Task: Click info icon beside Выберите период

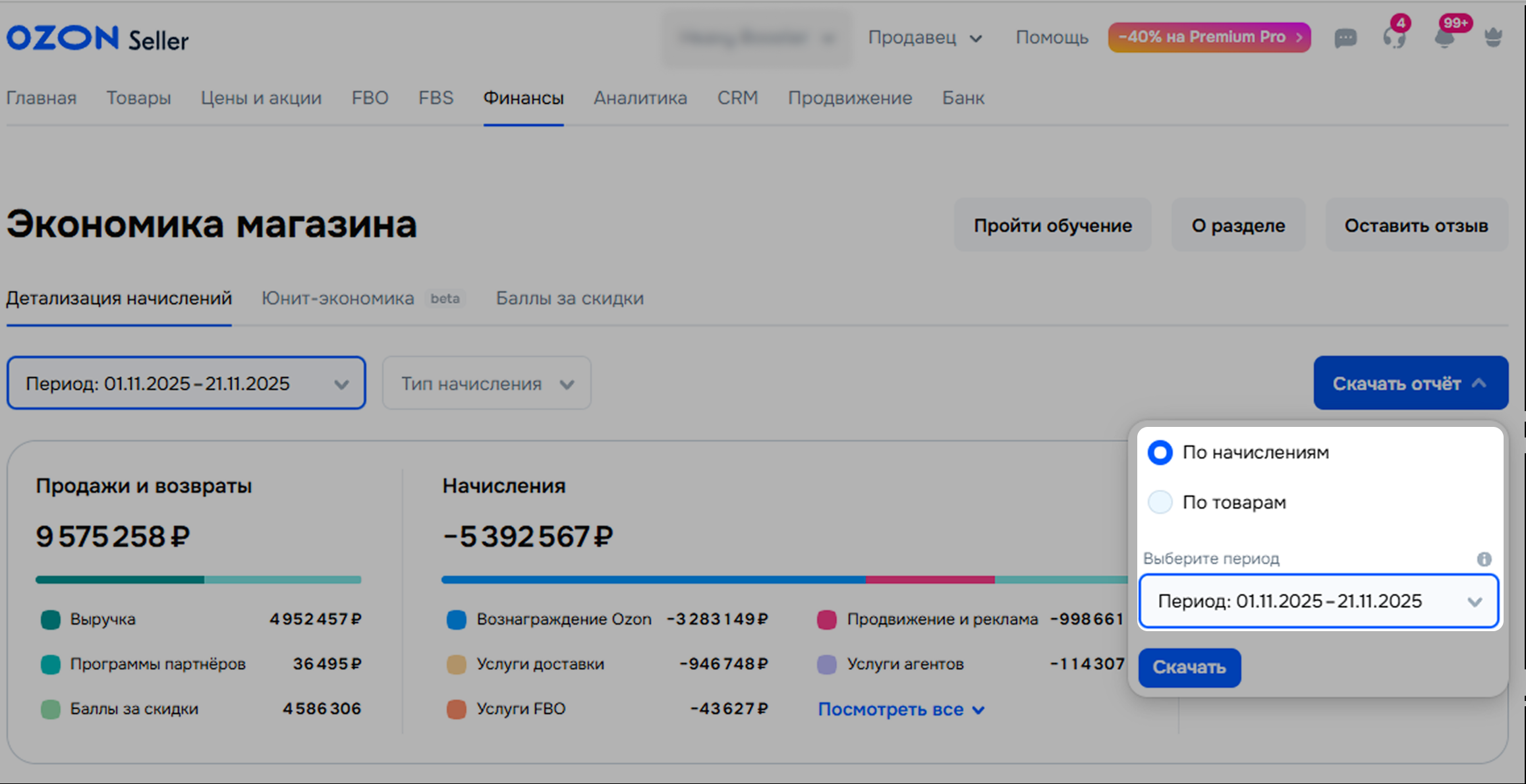Action: tap(1484, 559)
